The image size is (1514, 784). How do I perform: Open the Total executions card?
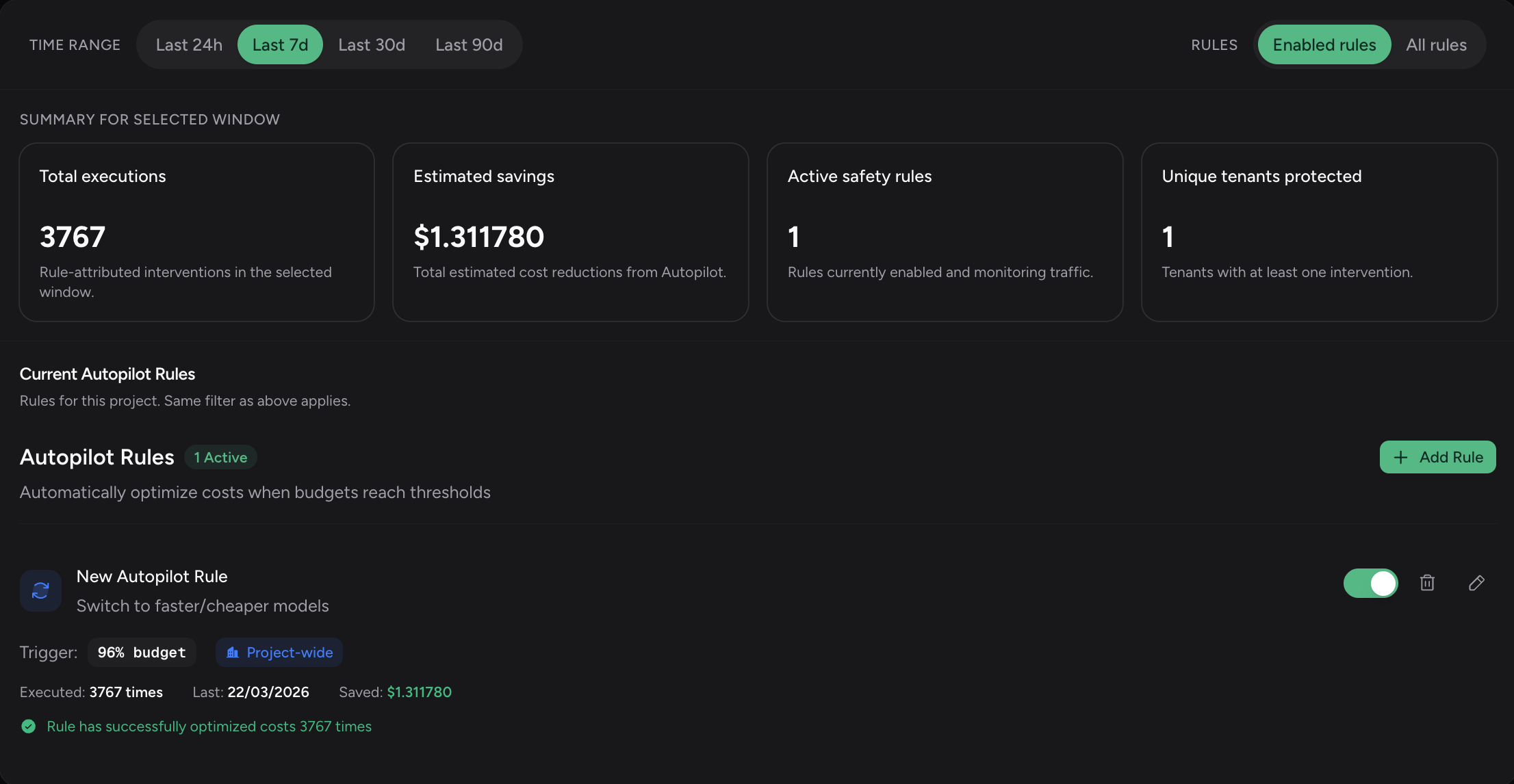(196, 232)
